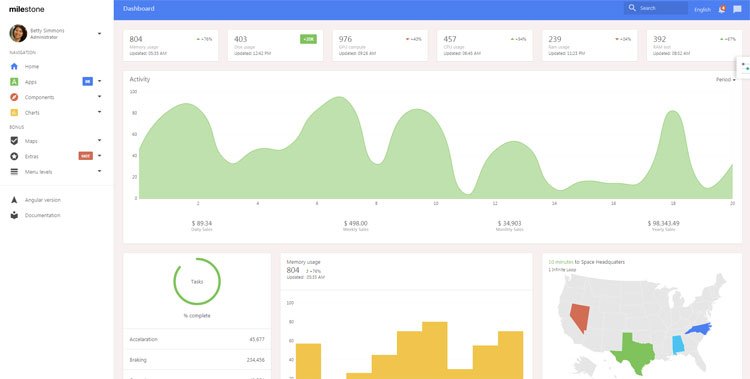Click the Angular version arrow icon
The image size is (750, 379).
coord(14,200)
